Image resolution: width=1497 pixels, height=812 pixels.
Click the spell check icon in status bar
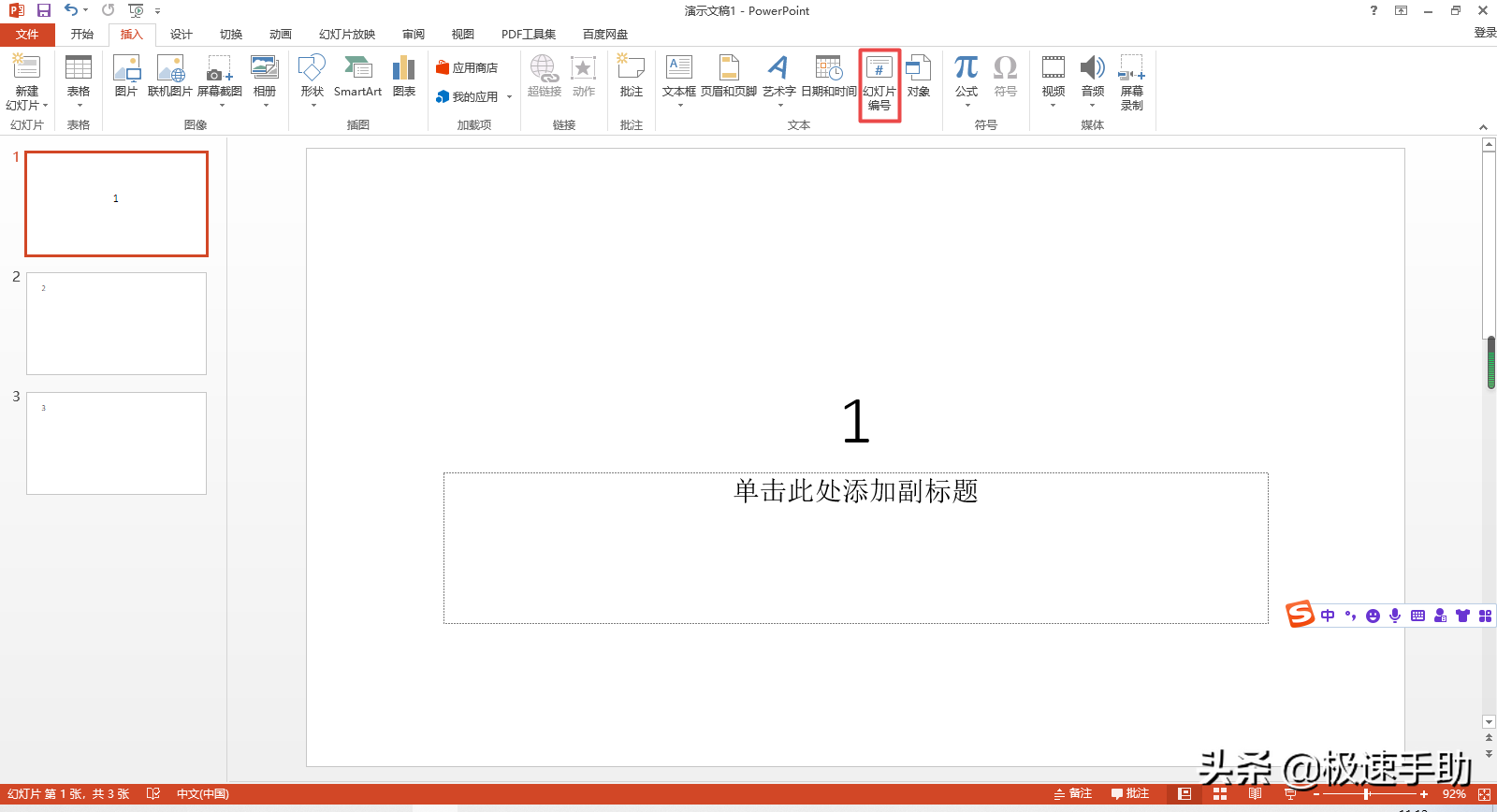click(x=153, y=793)
